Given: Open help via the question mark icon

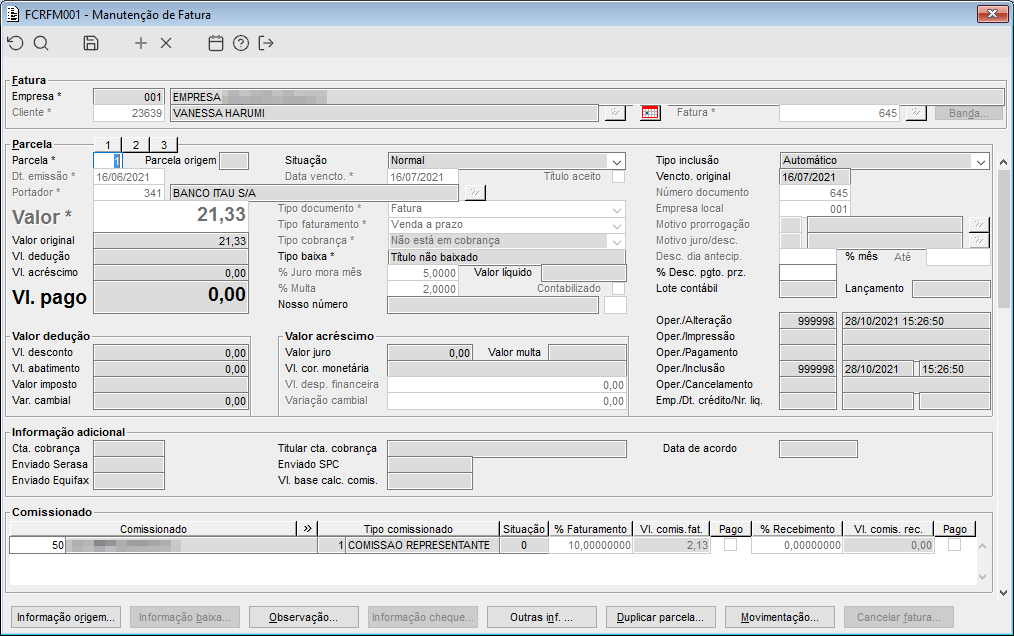Looking at the screenshot, I should click(x=240, y=43).
